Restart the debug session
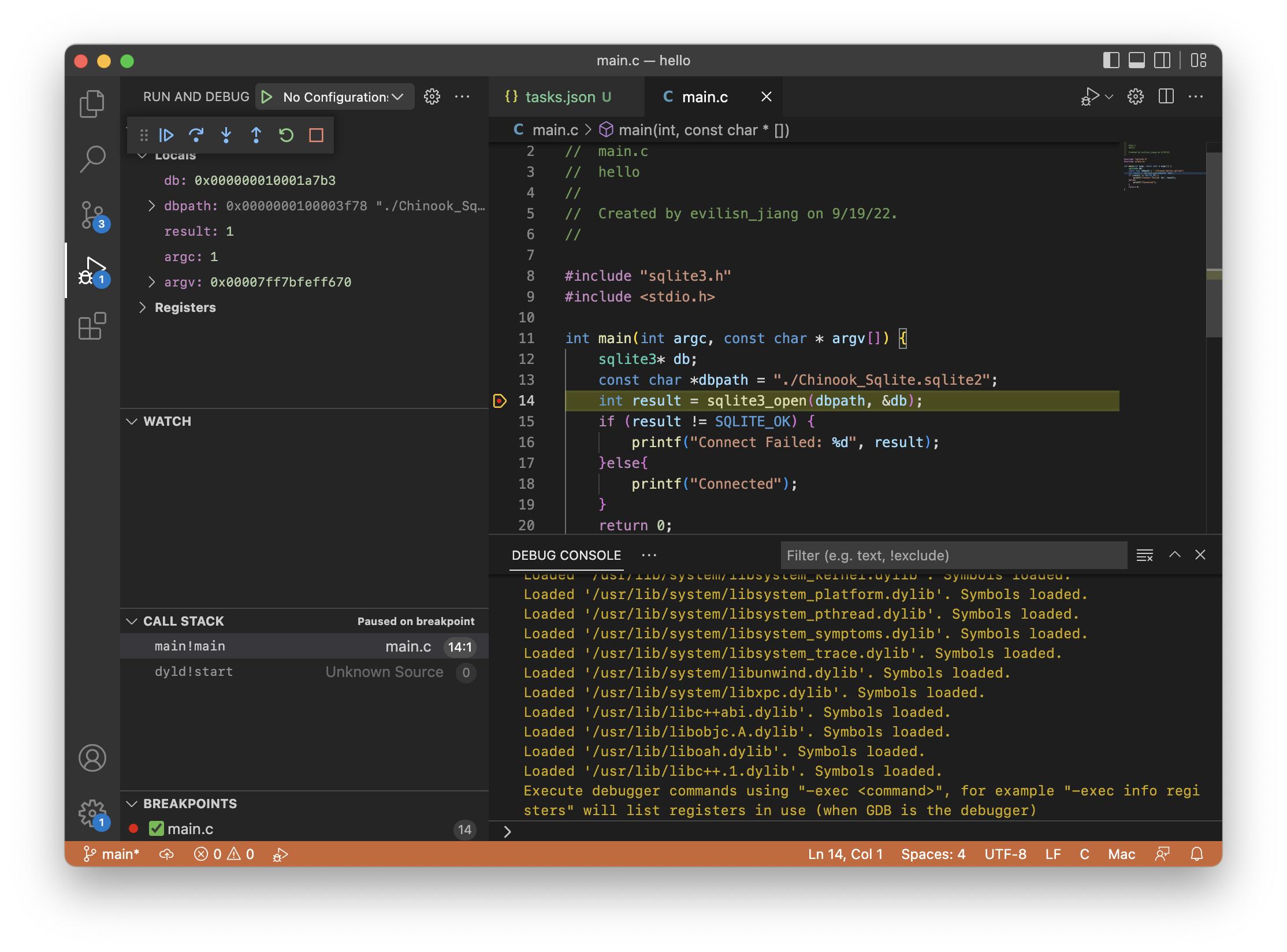This screenshot has height=952, width=1287. [287, 135]
